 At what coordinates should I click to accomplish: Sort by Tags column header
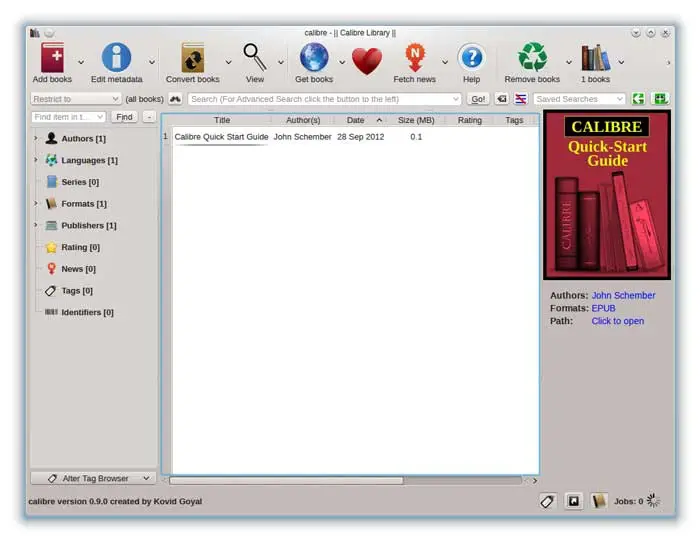tap(514, 120)
